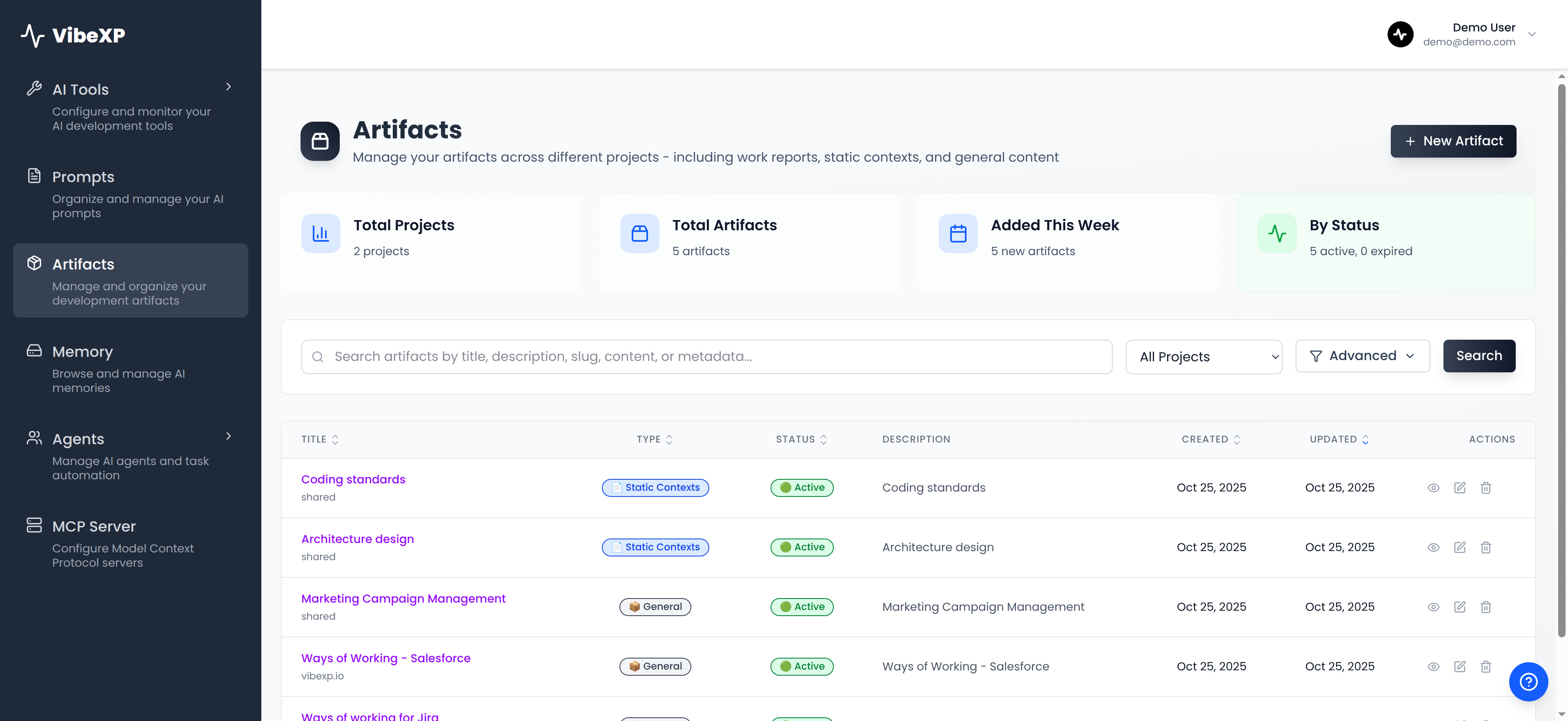The width and height of the screenshot is (1568, 721).
Task: Sort table by Type column
Action: [x=655, y=439]
